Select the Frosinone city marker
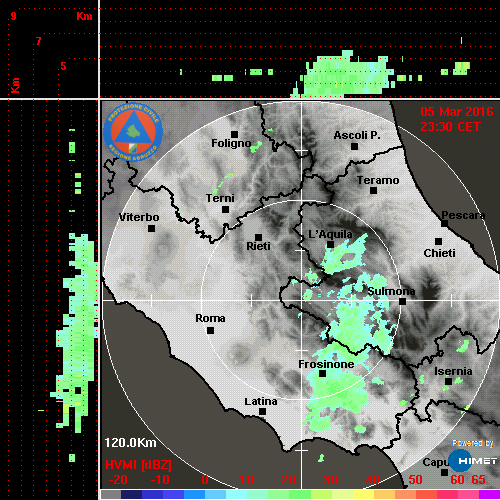This screenshot has width=500, height=500. [322, 373]
